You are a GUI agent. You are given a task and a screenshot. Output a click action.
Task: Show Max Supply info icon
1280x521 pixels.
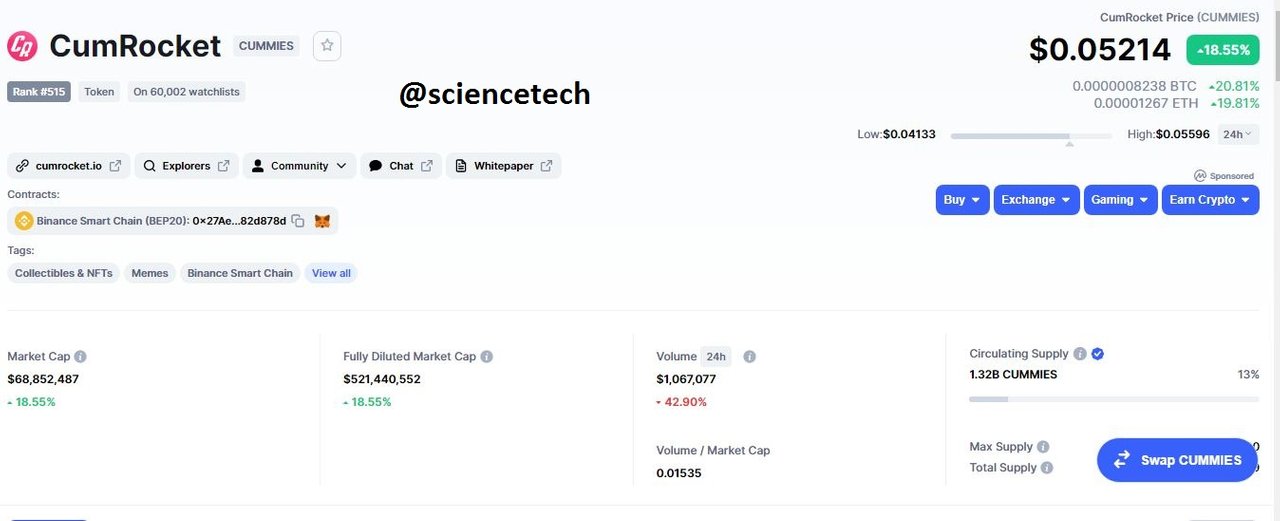point(1043,447)
